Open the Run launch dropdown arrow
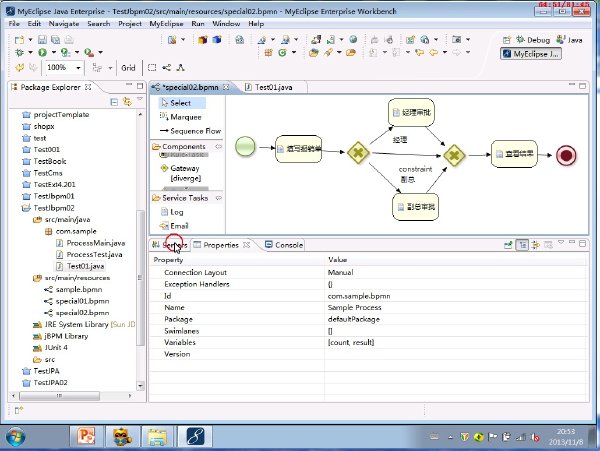Viewport: 600px width, 451px height. [x=54, y=52]
